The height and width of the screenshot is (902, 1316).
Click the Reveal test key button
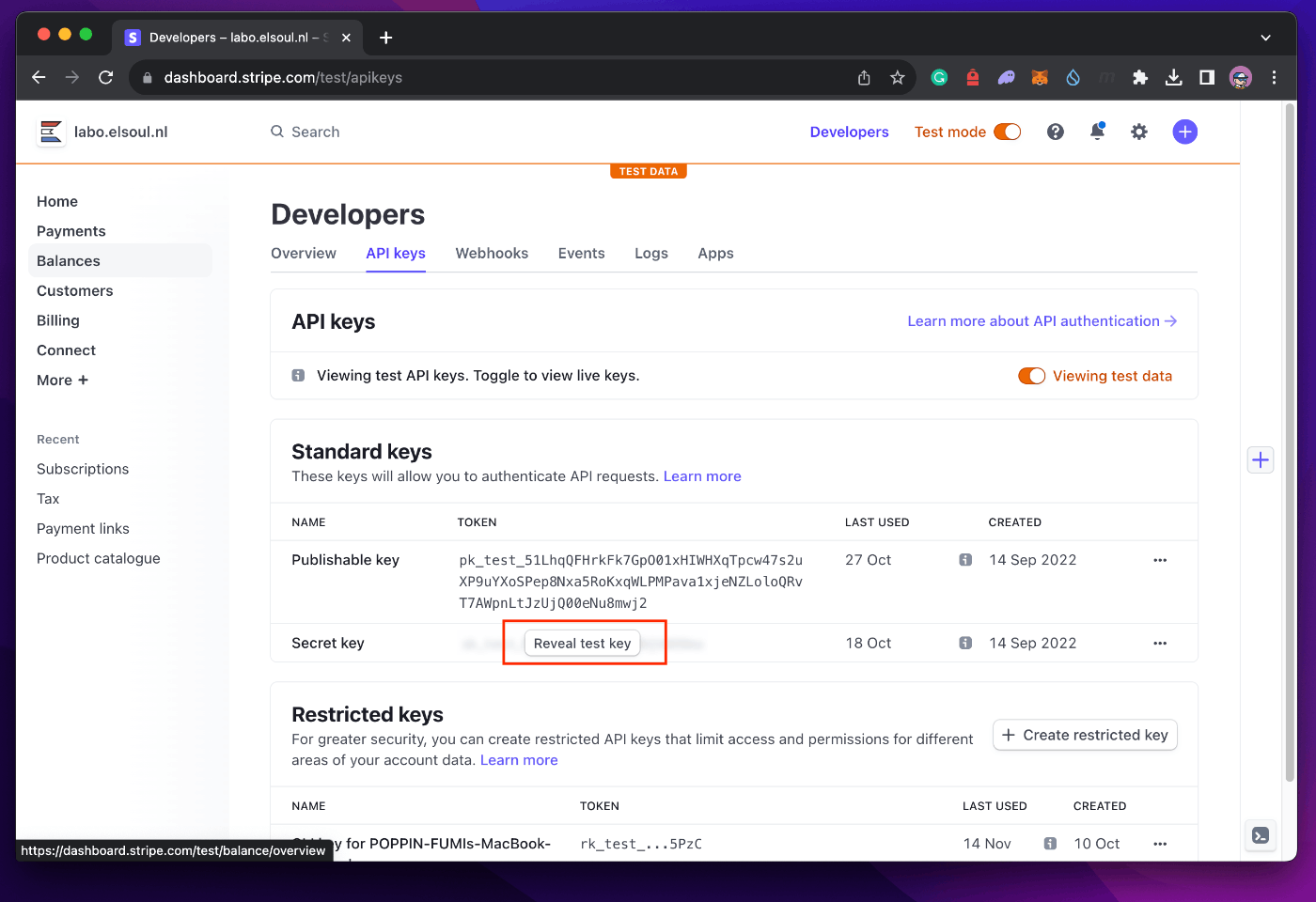(582, 643)
